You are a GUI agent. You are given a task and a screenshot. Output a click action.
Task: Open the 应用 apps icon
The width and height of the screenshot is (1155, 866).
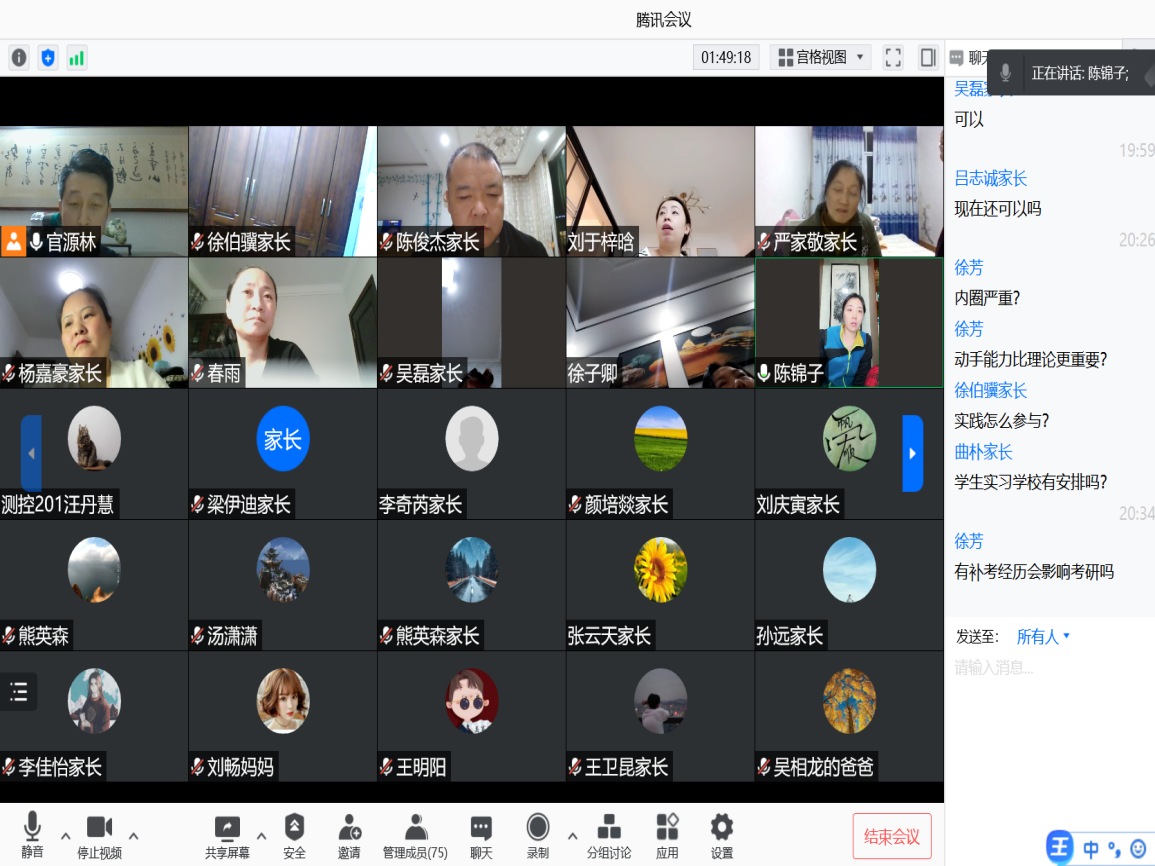tap(667, 835)
